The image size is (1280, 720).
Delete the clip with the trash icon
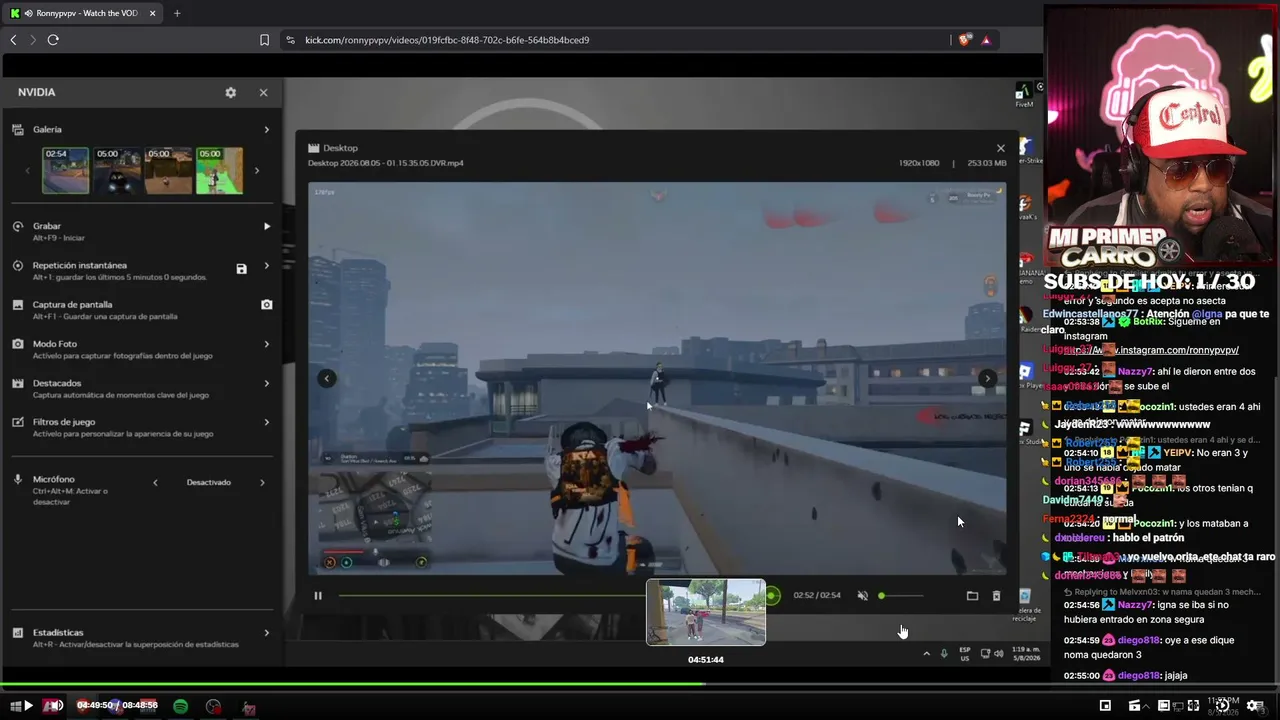(996, 595)
